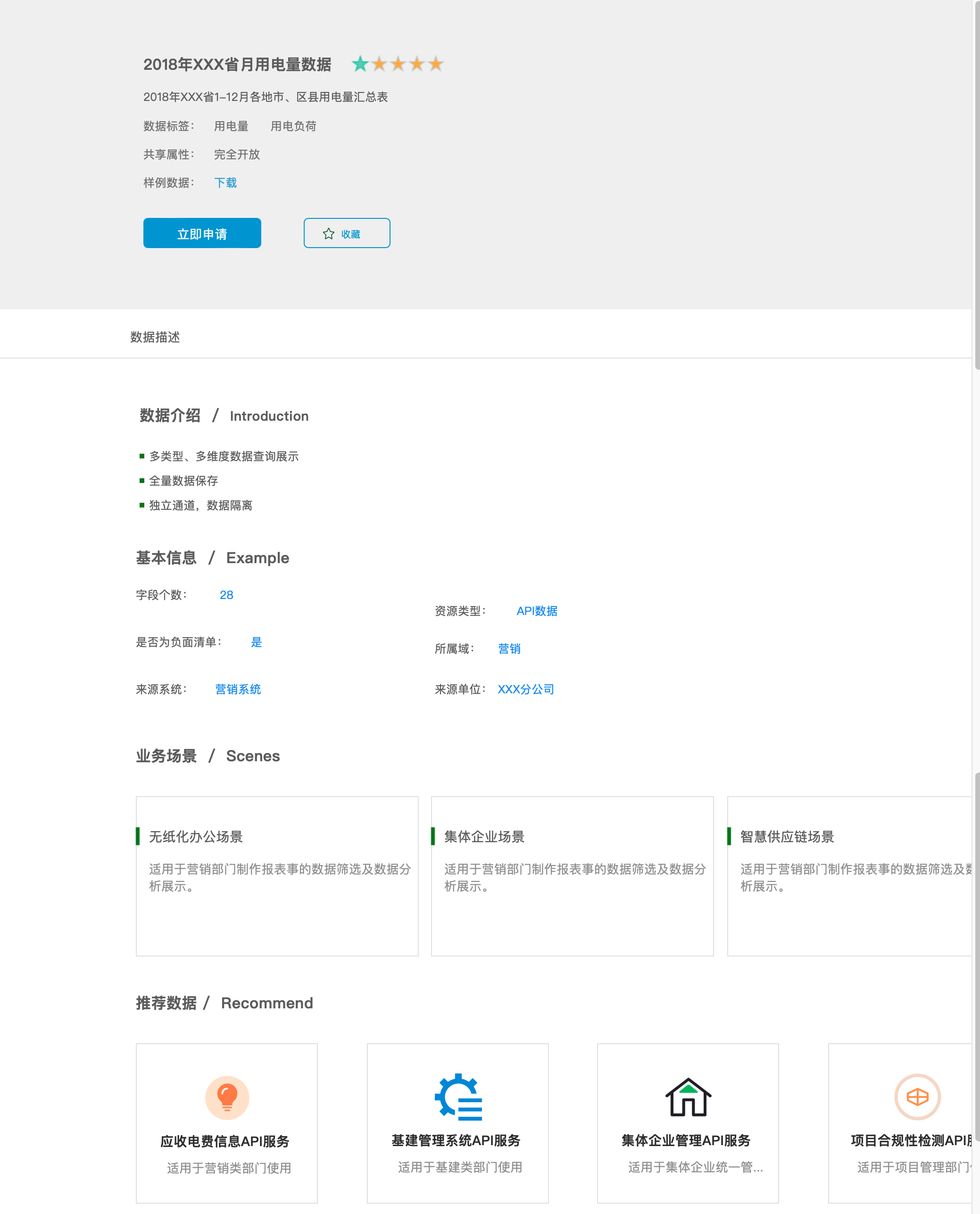The image size is (980, 1214).
Task: Download the sample data via 下载
Action: [225, 183]
